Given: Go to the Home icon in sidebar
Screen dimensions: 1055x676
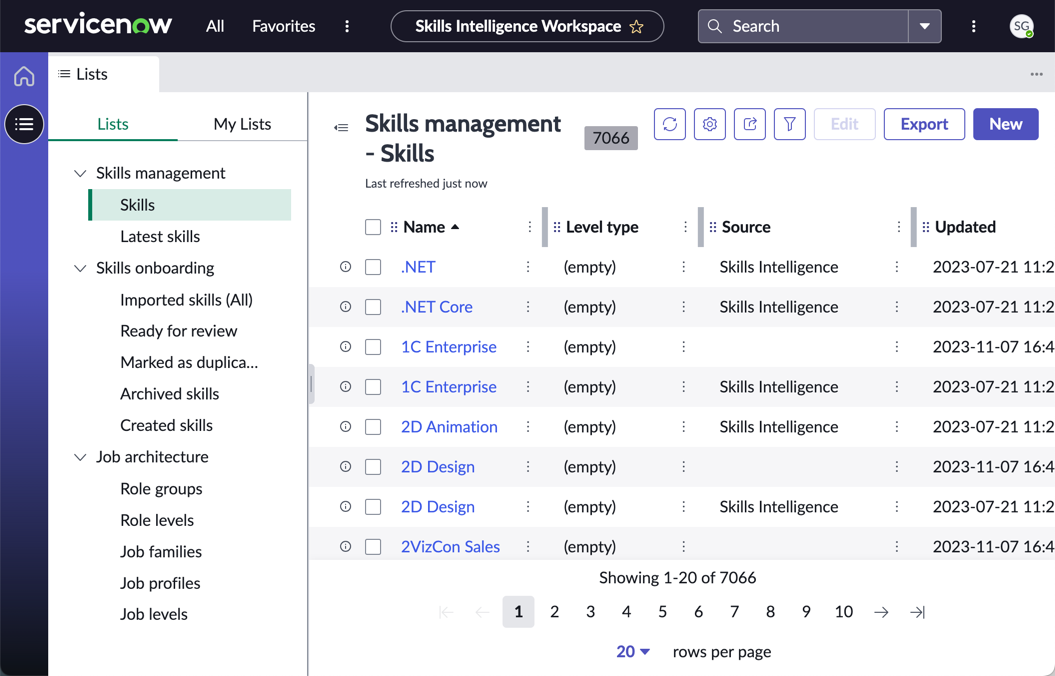Looking at the screenshot, I should [24, 76].
